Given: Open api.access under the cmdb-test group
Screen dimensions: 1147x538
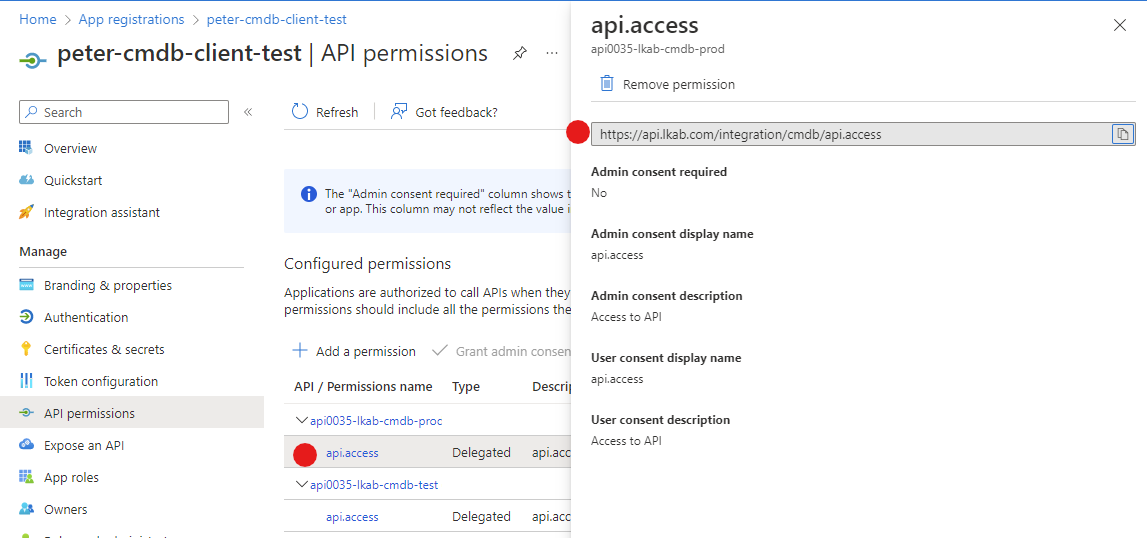Looking at the screenshot, I should [352, 517].
